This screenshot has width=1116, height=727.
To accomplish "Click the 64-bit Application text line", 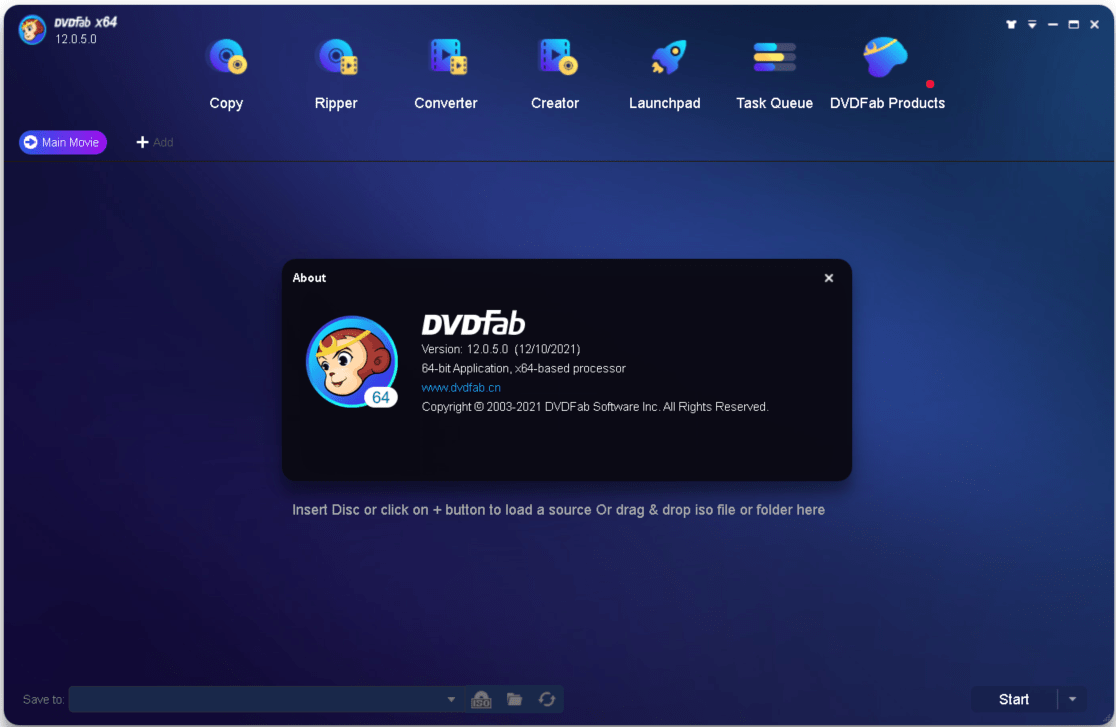I will 523,368.
